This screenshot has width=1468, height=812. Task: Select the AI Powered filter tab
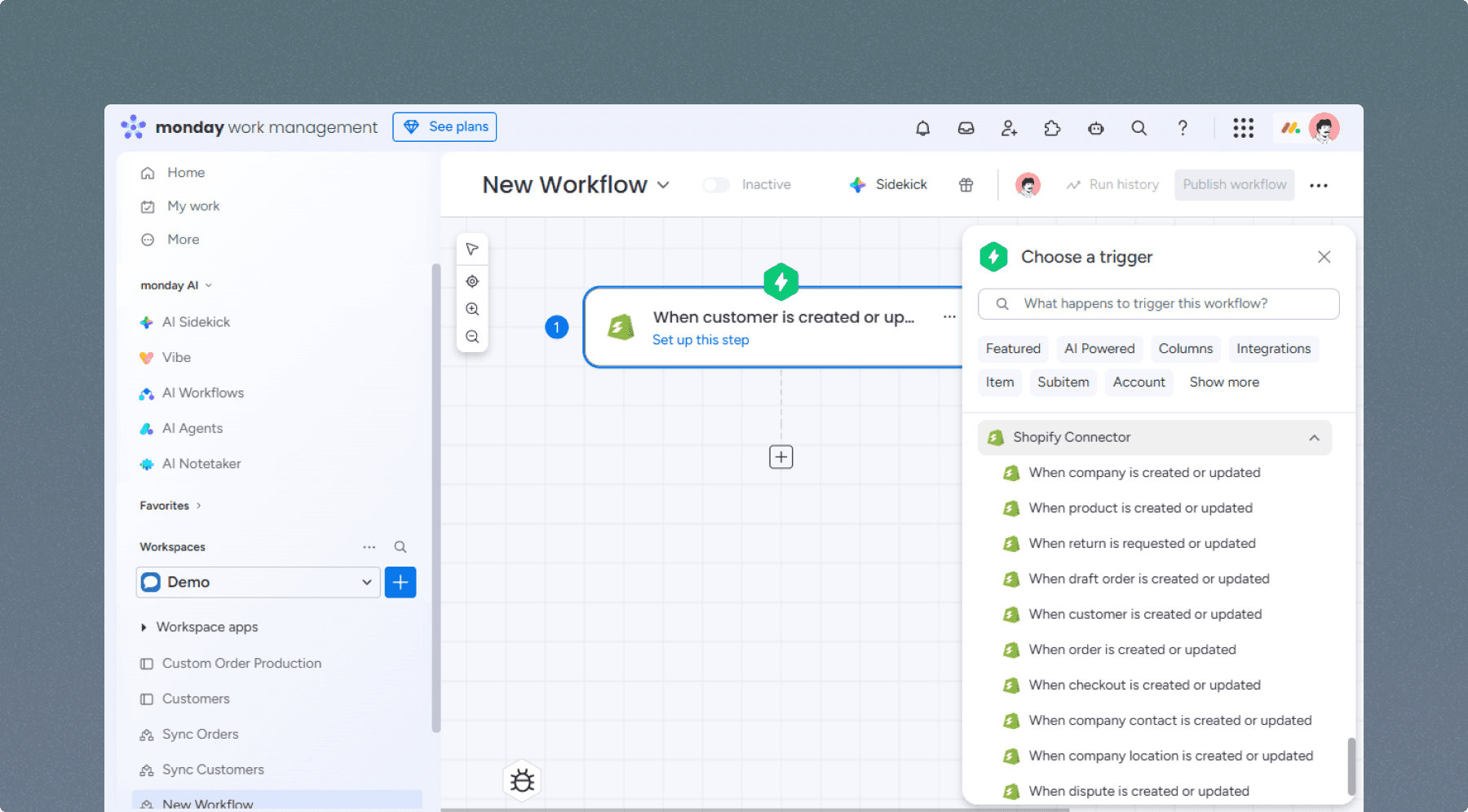[x=1099, y=349]
